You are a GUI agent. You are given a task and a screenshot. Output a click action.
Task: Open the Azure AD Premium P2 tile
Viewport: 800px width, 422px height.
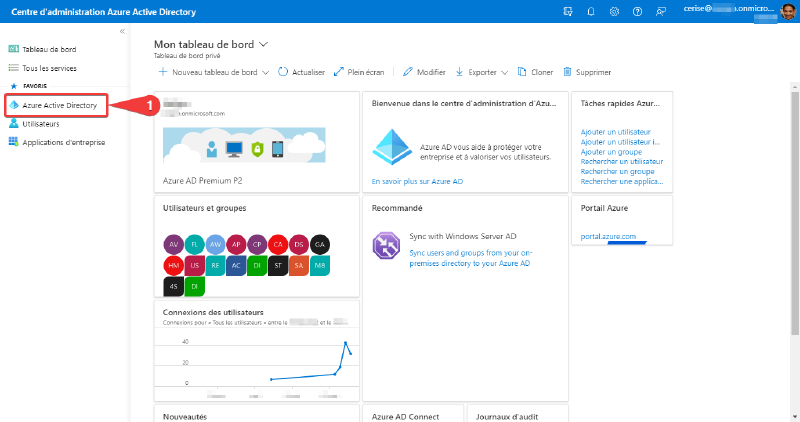[x=257, y=142]
